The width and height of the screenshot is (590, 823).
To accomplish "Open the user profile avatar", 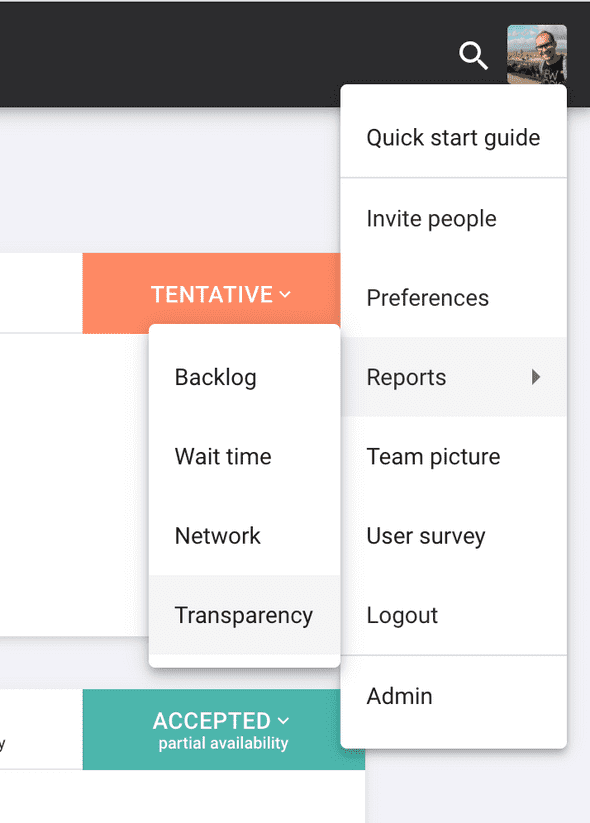I will (x=536, y=55).
